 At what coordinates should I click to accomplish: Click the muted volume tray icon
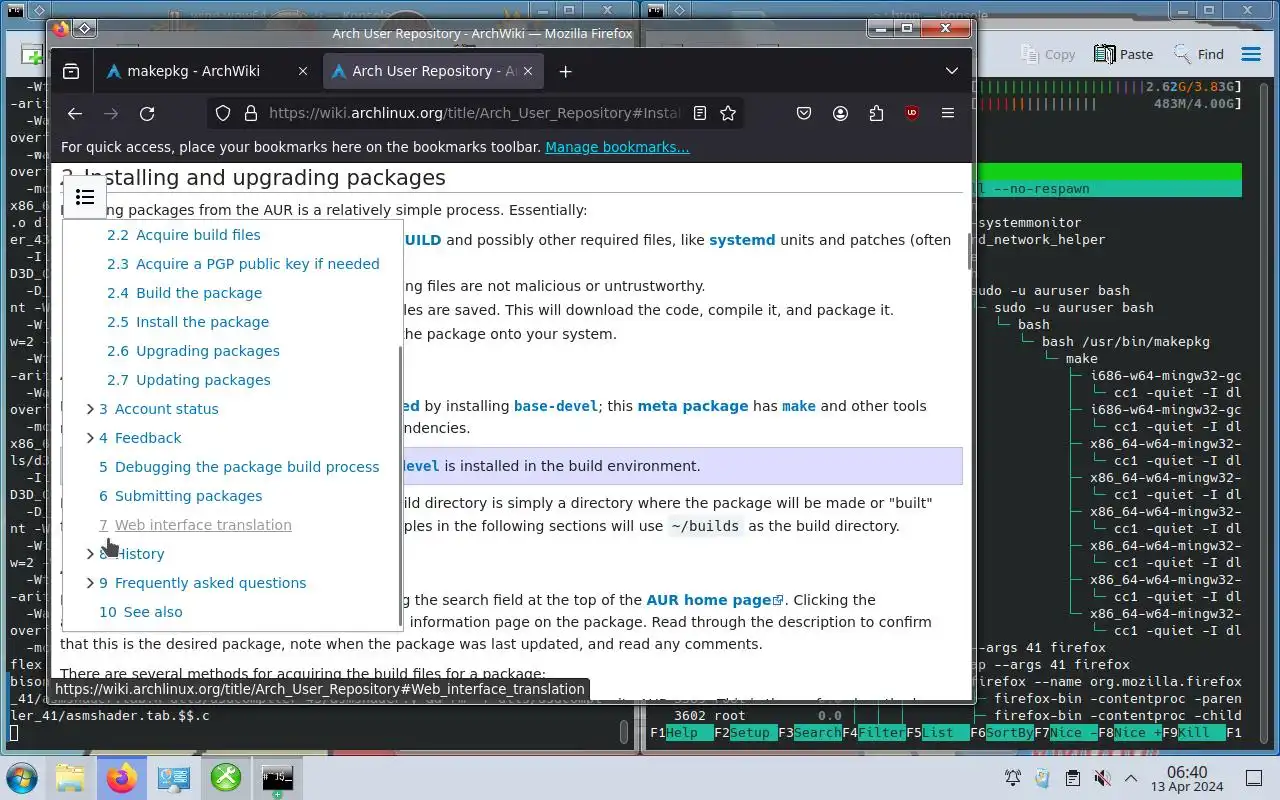pos(1101,778)
